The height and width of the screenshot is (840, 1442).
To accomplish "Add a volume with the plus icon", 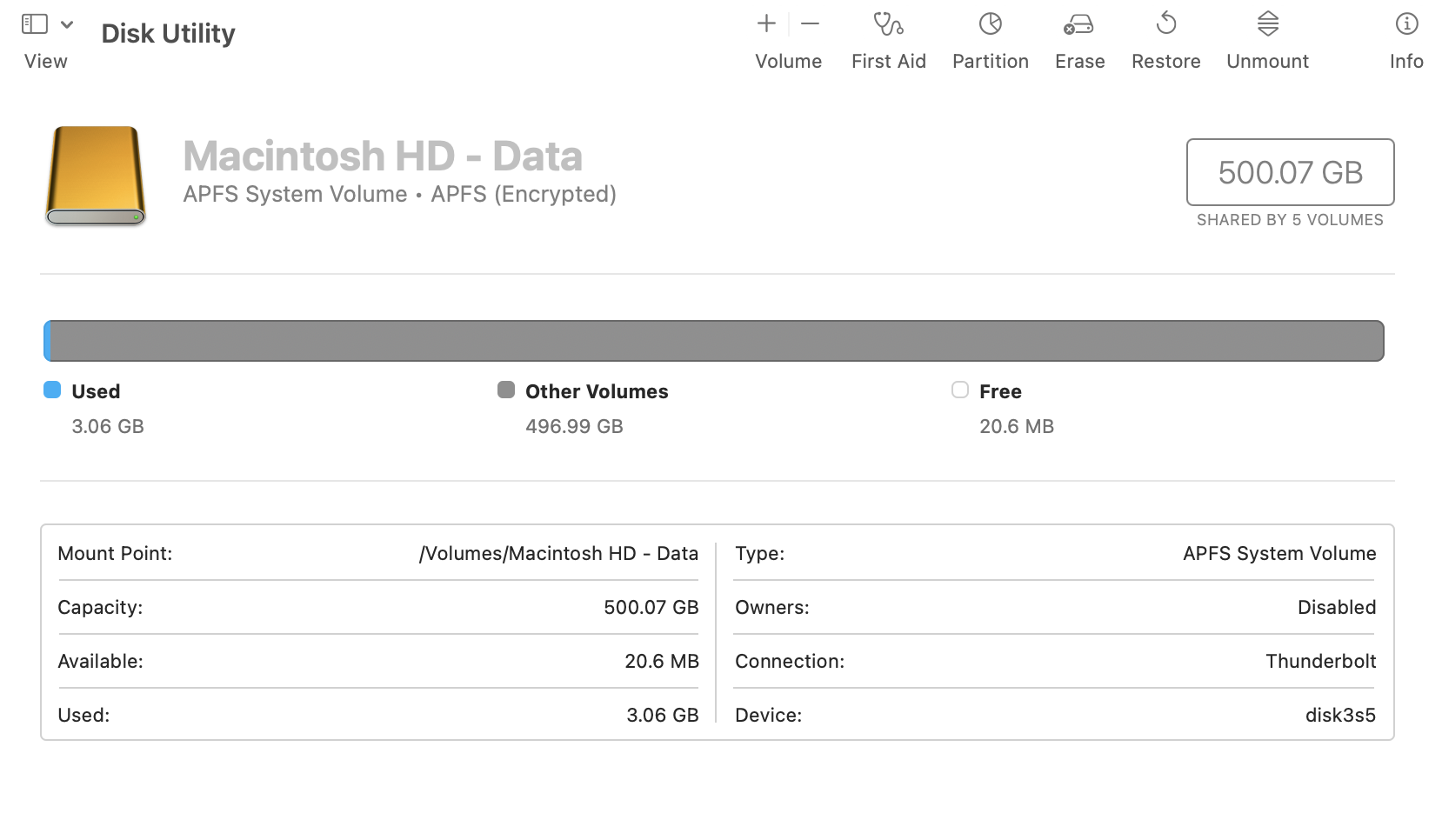I will (x=766, y=23).
